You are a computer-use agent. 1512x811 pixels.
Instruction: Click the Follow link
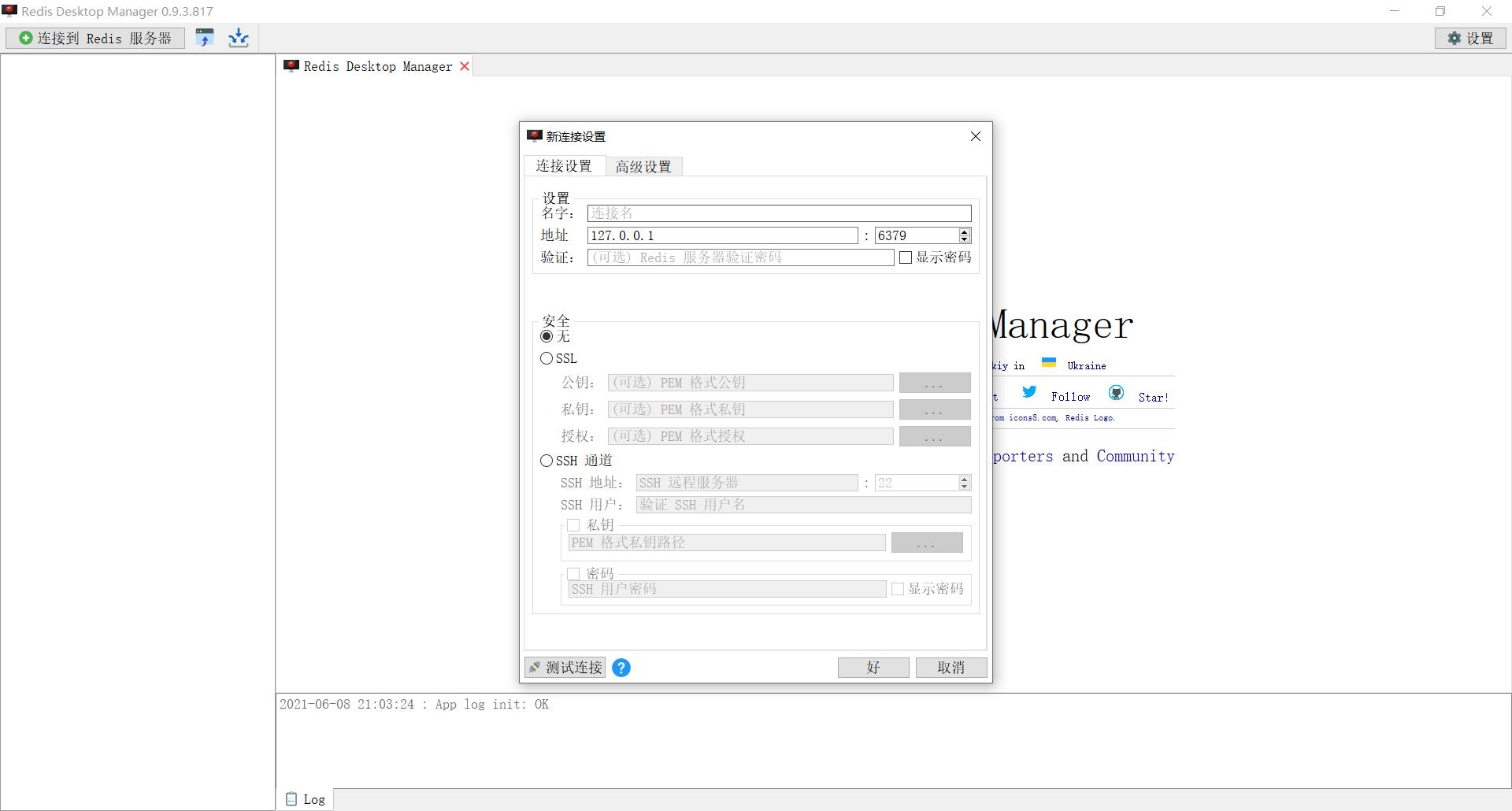pyautogui.click(x=1070, y=397)
